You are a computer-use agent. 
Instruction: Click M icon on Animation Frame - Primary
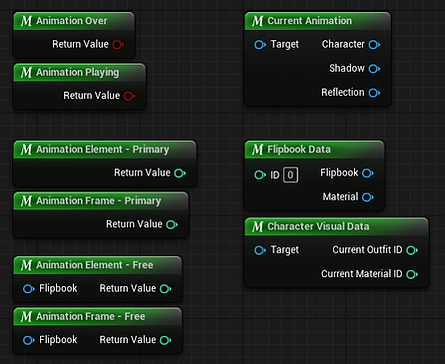[26, 201]
